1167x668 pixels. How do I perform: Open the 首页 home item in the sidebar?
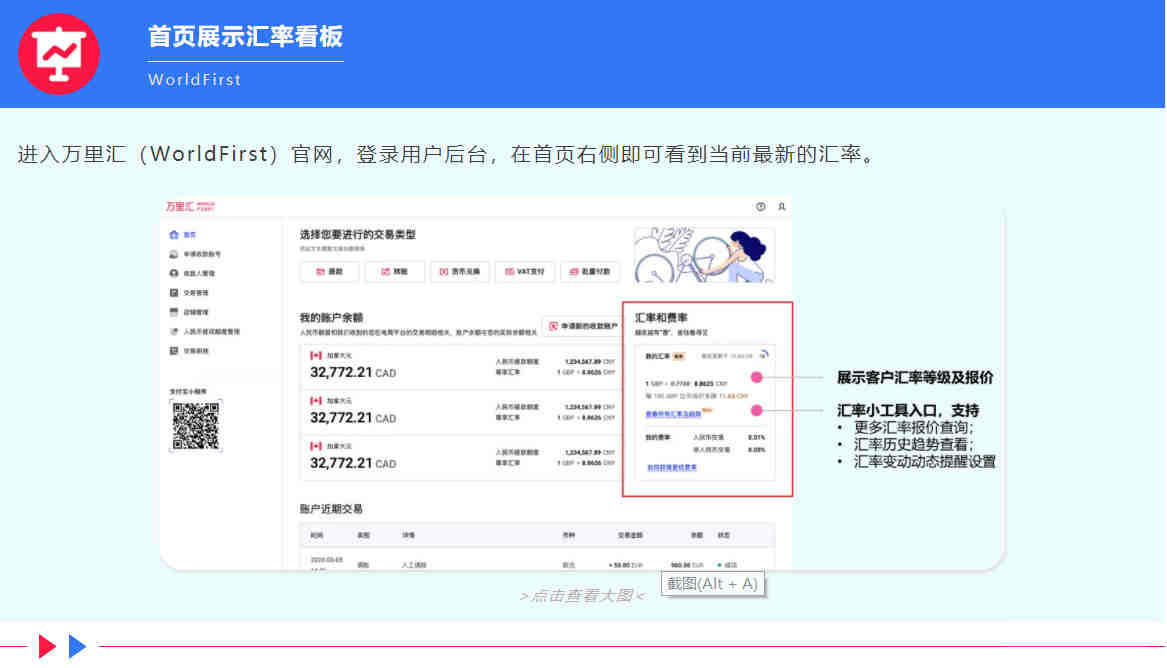(x=183, y=235)
